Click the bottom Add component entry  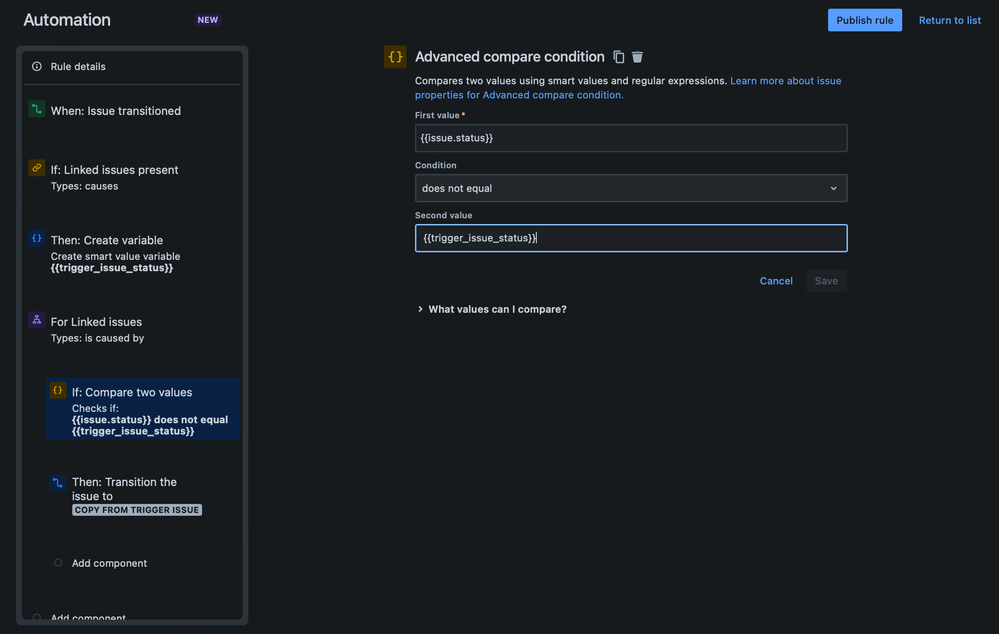point(88,617)
